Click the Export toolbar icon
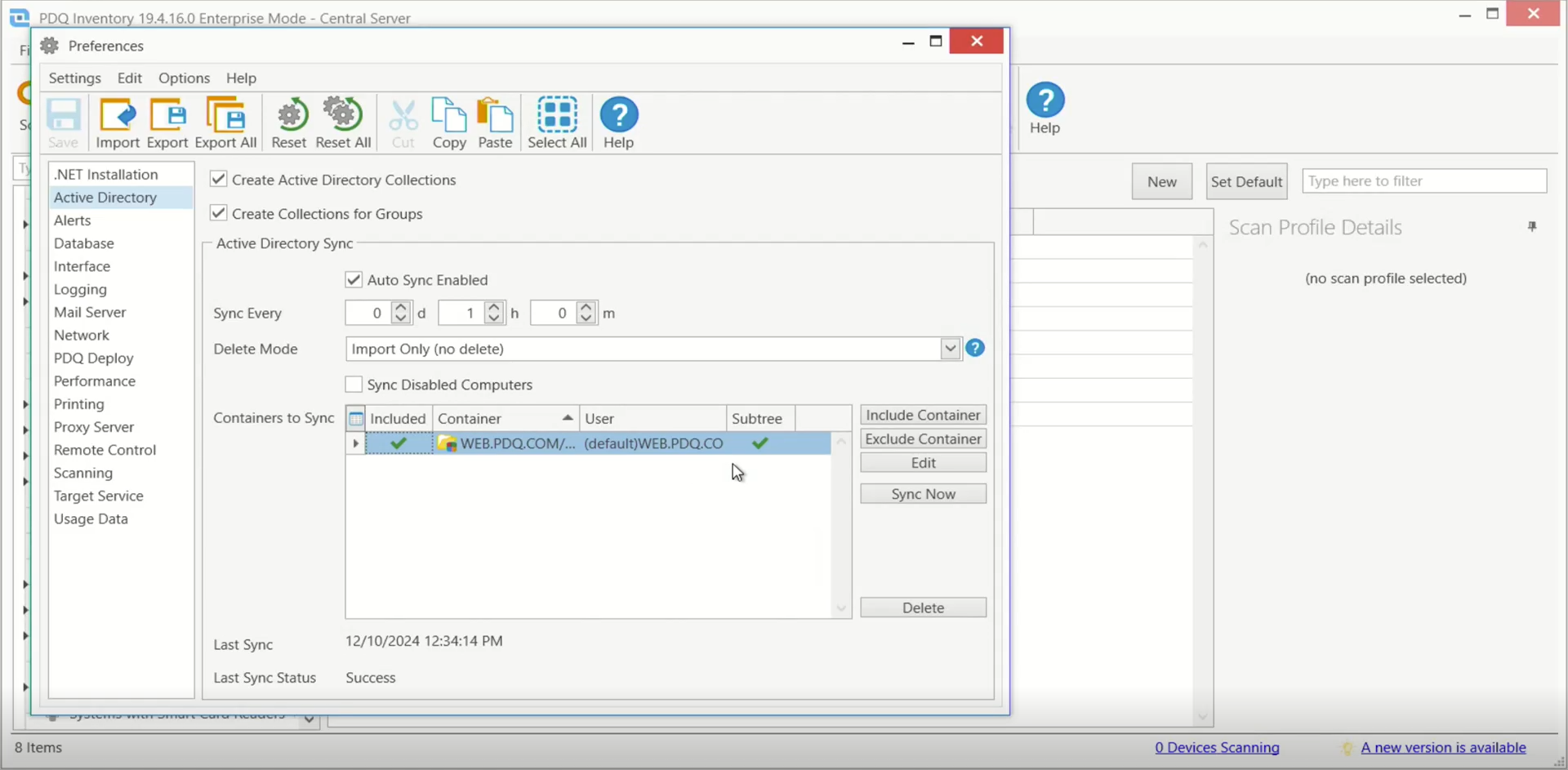Viewport: 1568px width, 770px height. coord(167,123)
